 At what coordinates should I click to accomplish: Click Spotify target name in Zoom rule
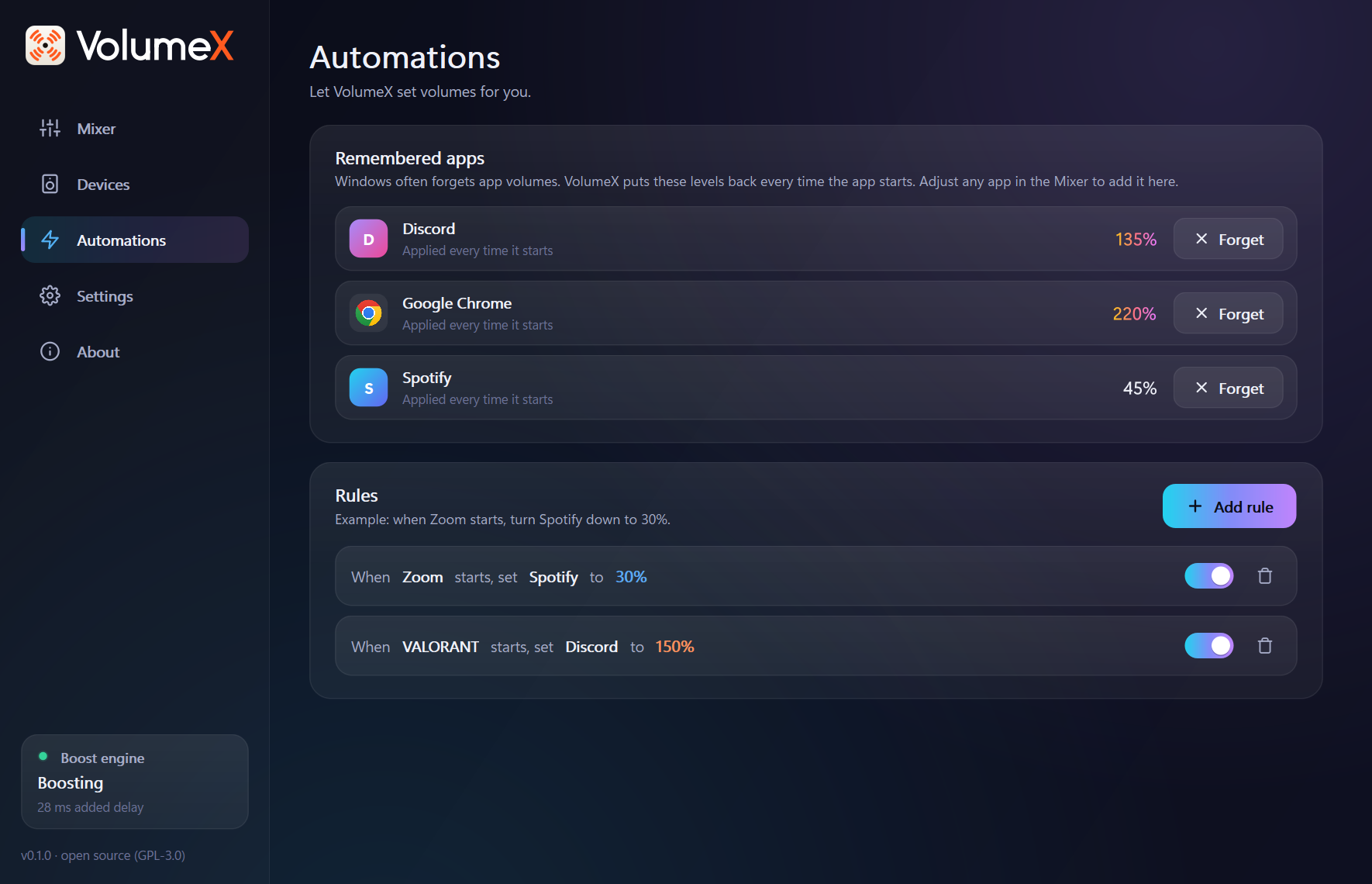[x=553, y=577]
